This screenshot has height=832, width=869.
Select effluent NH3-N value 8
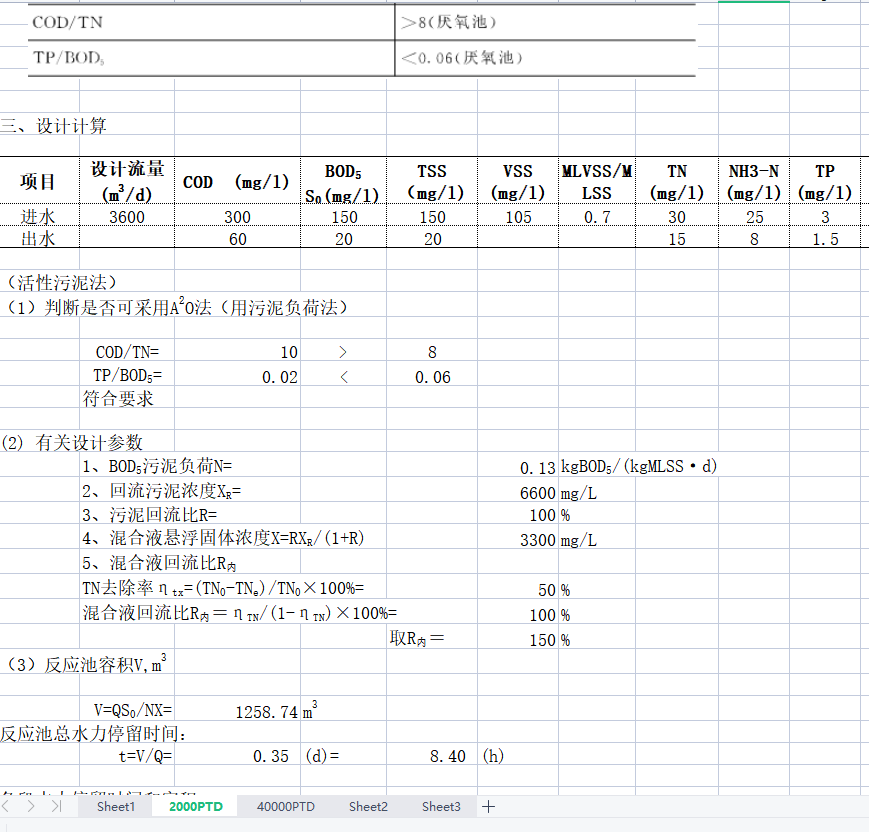pos(754,239)
